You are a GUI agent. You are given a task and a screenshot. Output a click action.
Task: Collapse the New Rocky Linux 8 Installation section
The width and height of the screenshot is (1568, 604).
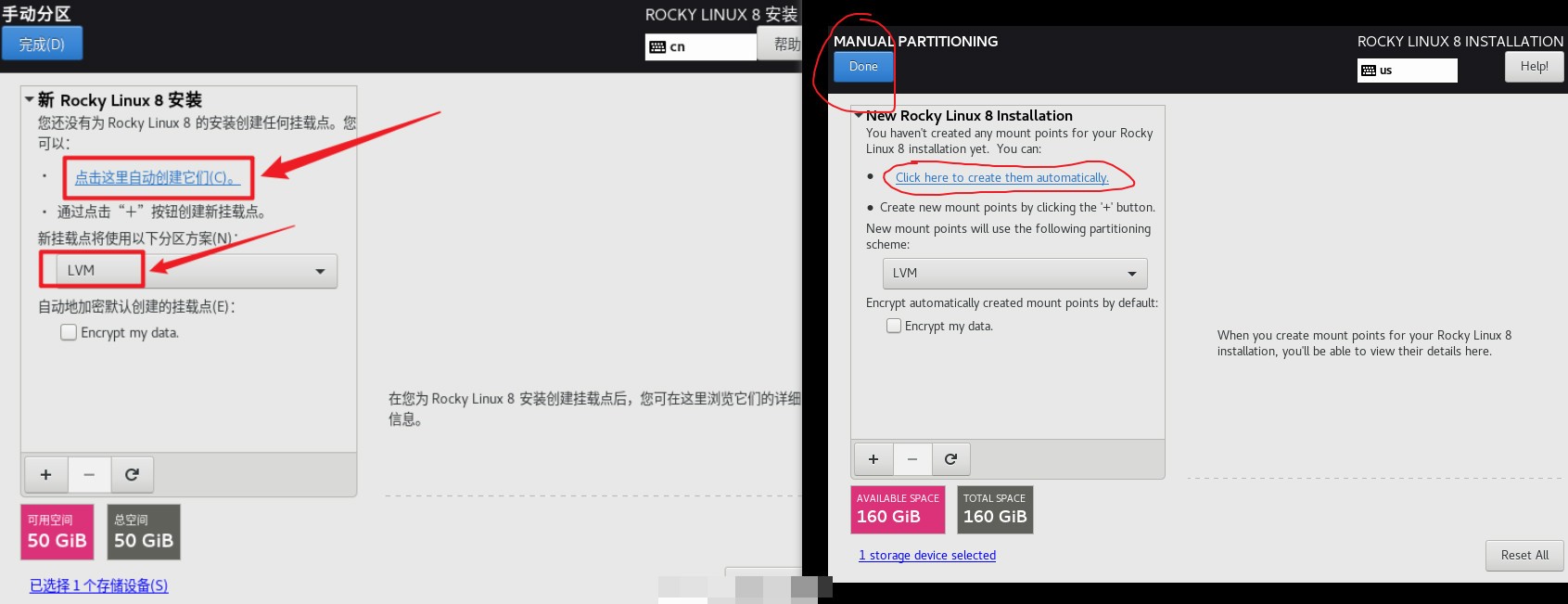tap(858, 115)
